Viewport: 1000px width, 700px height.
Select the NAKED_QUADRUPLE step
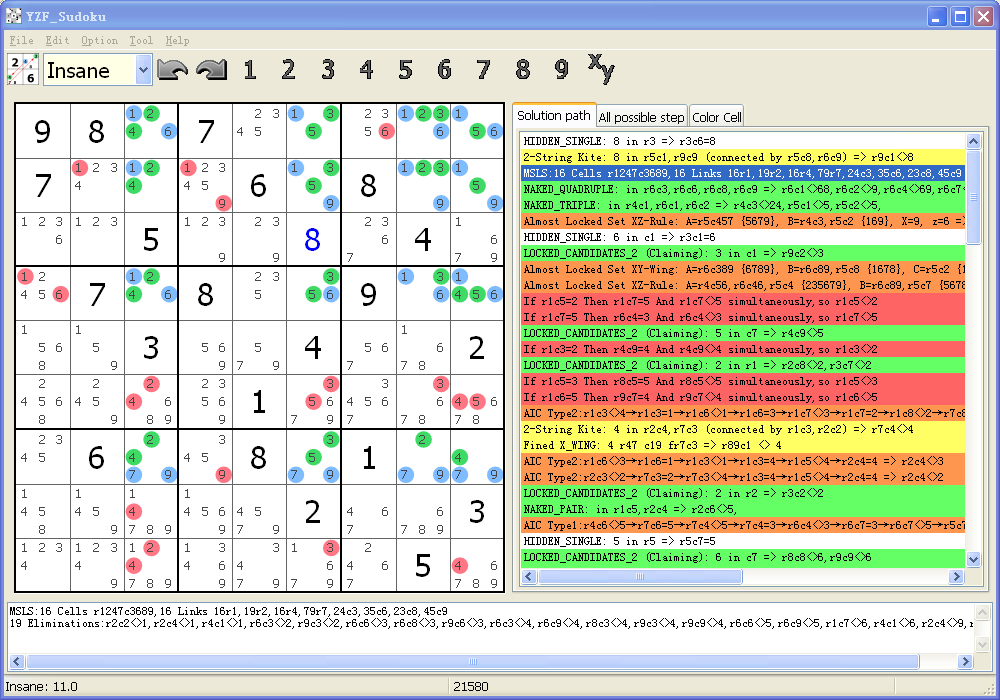pos(743,189)
